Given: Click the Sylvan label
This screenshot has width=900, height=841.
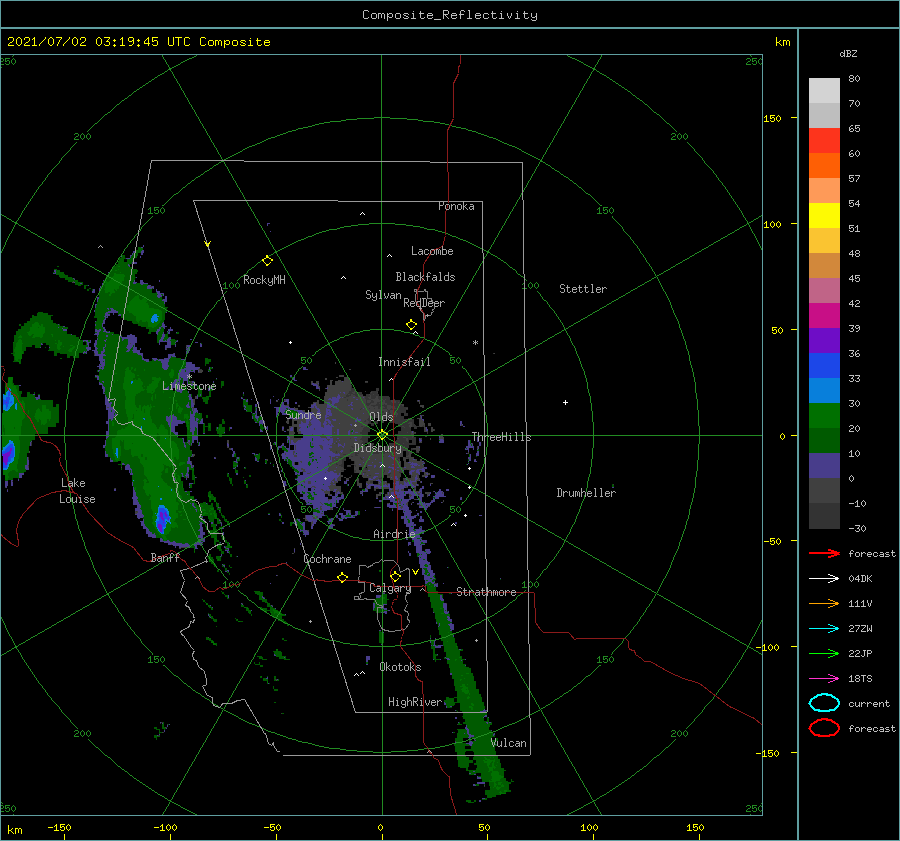Looking at the screenshot, I should pyautogui.click(x=383, y=295).
